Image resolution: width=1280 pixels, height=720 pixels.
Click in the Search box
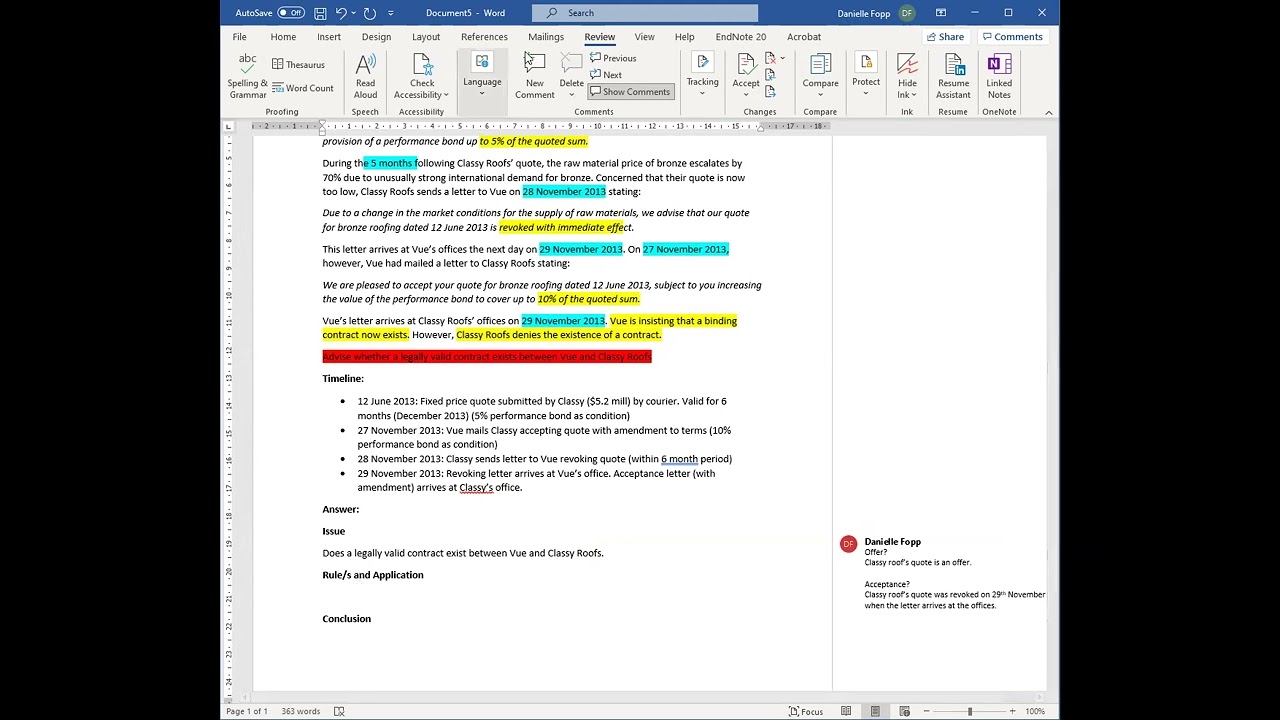point(645,13)
